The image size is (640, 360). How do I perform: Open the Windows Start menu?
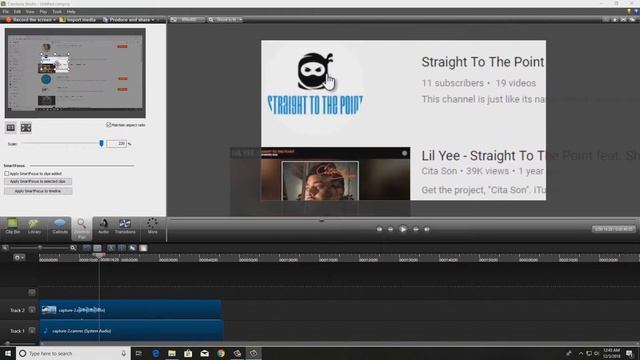(8, 353)
